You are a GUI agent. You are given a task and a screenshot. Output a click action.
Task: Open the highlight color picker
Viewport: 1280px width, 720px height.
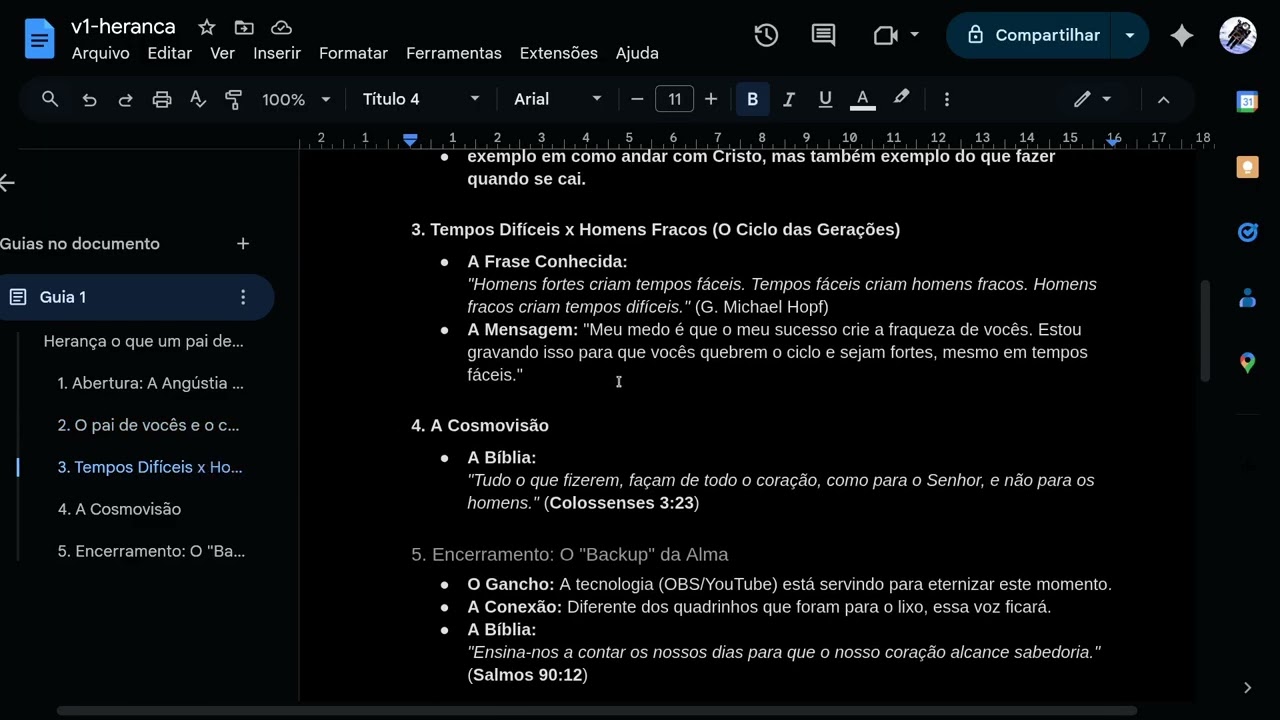coord(901,99)
